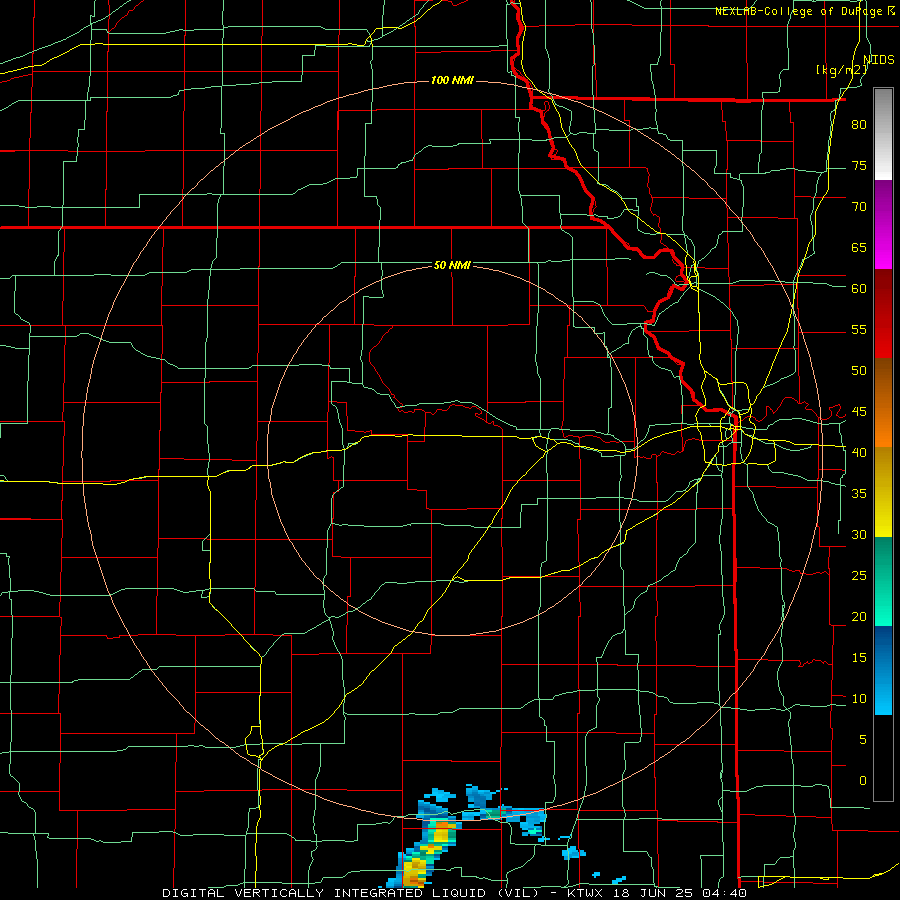Select the 10 value on the color scale
This screenshot has height=900, width=900.
859,699
